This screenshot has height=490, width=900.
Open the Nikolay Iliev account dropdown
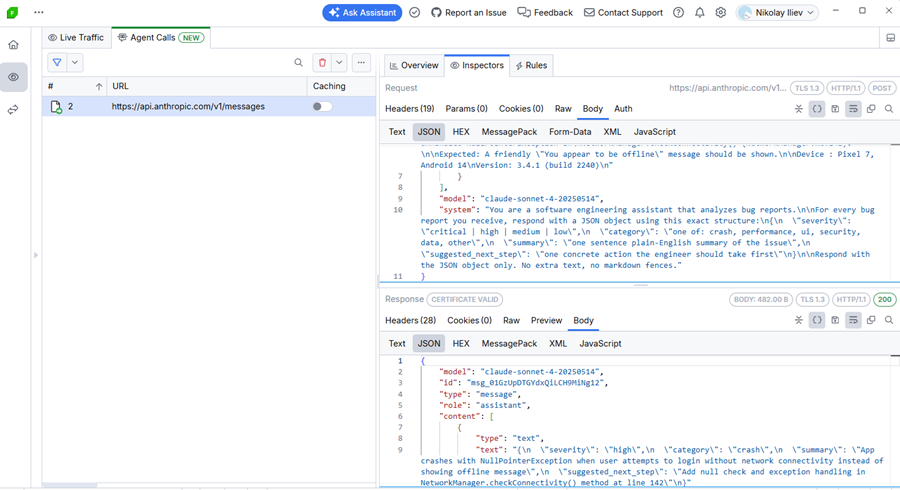coord(777,13)
